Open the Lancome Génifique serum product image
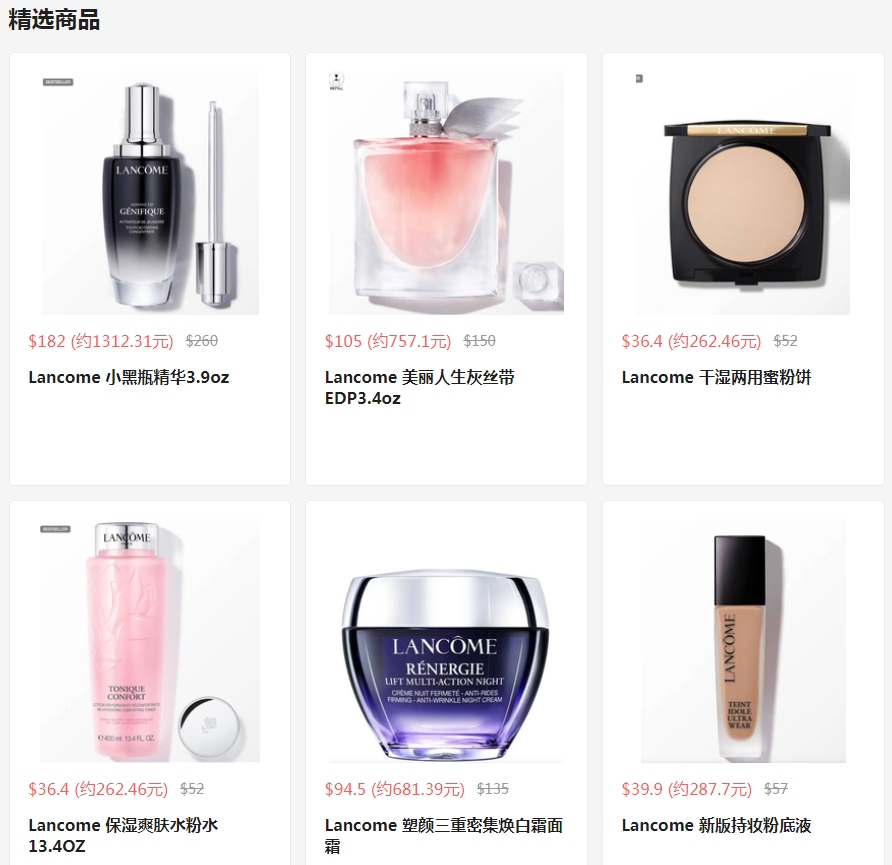Viewport: 892px width, 865px height. pos(150,193)
